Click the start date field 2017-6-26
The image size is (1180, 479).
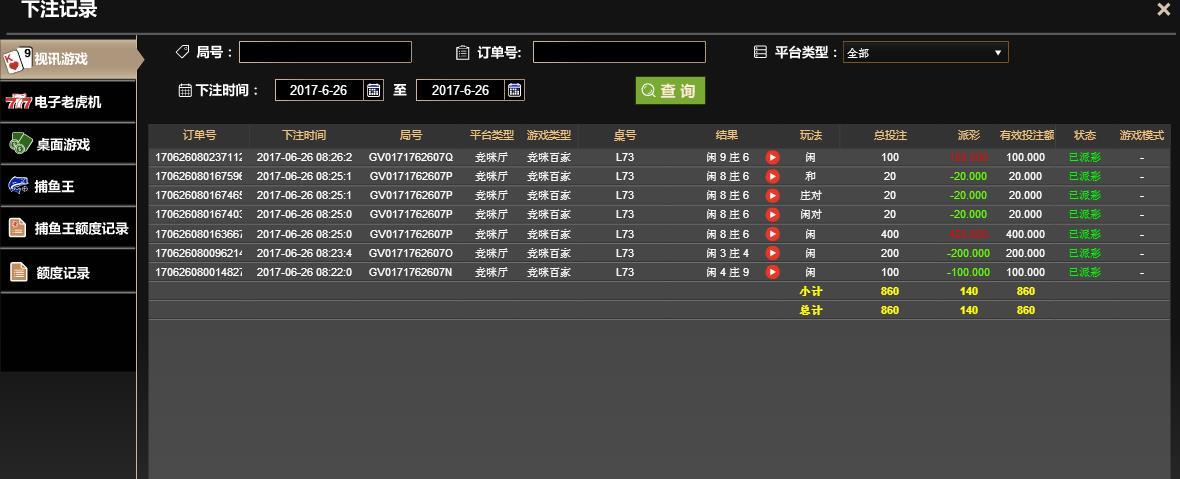[x=319, y=90]
